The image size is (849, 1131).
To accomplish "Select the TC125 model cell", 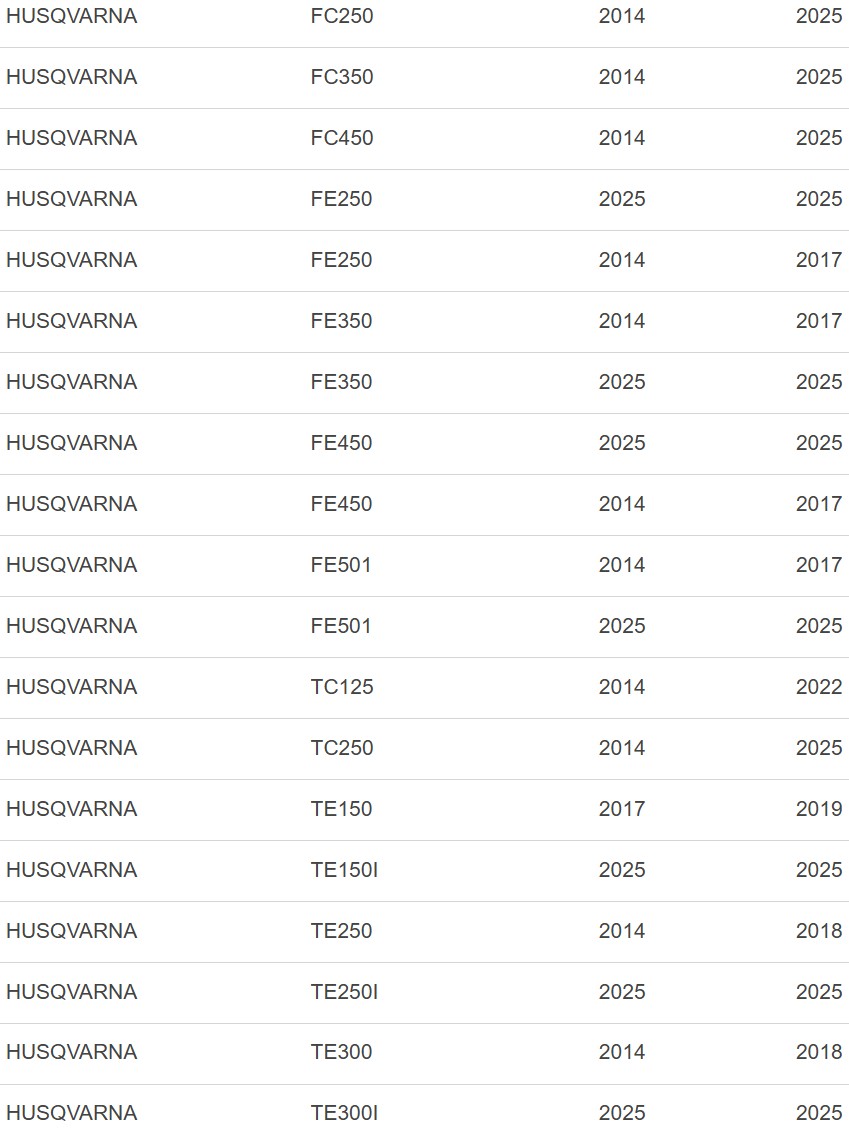I will point(342,688).
